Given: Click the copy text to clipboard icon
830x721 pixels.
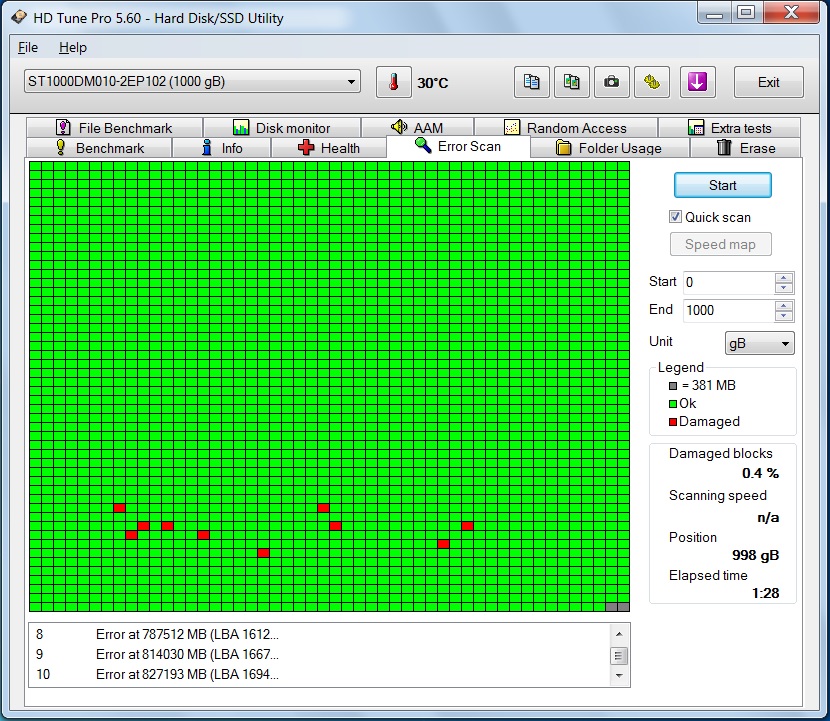Looking at the screenshot, I should [x=531, y=82].
